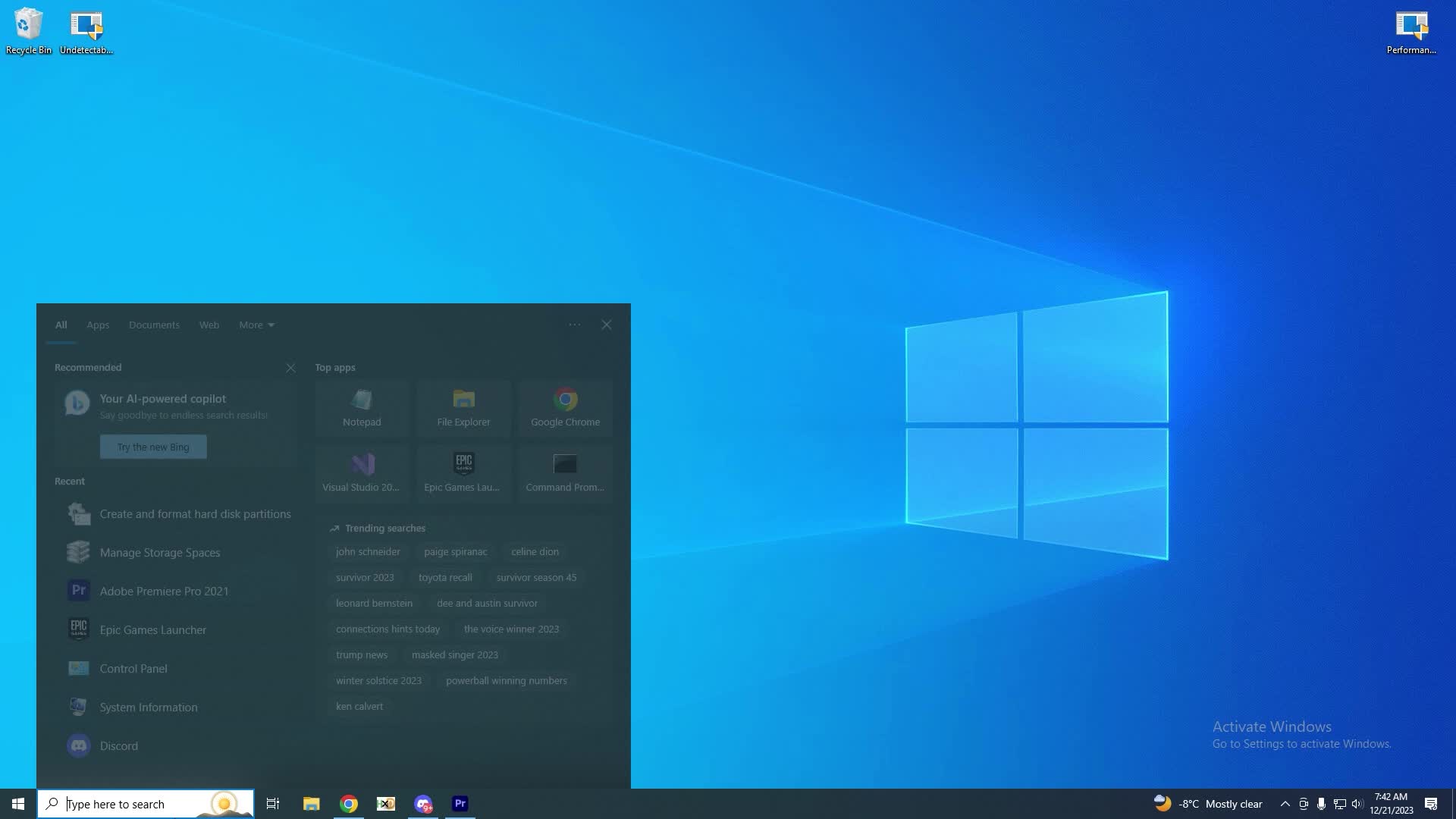
Task: Dismiss the Recommended copilot suggestion
Action: click(x=290, y=367)
